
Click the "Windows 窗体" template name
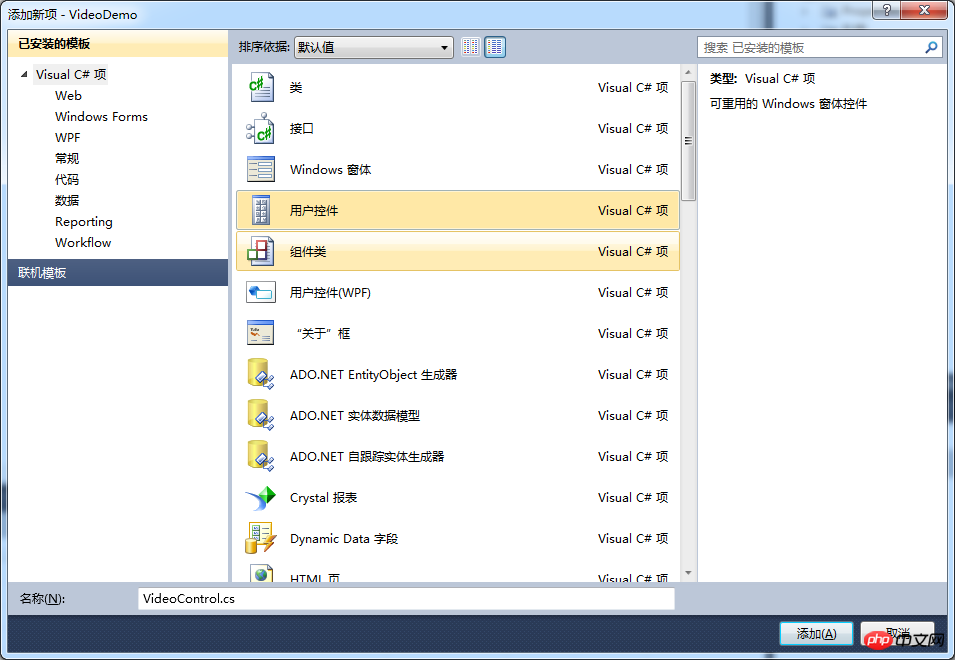click(x=330, y=169)
